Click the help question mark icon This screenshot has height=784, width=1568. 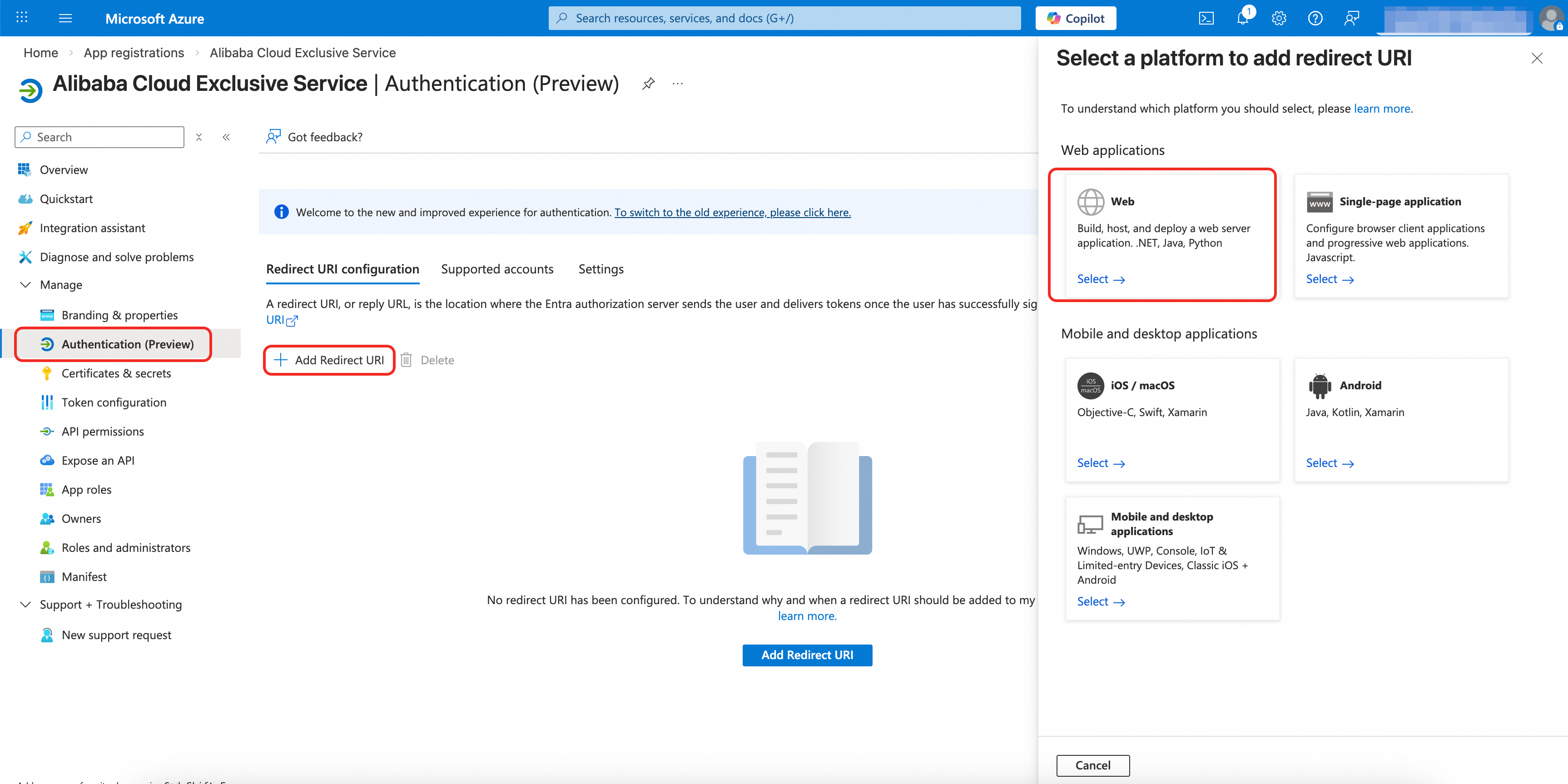click(1315, 18)
